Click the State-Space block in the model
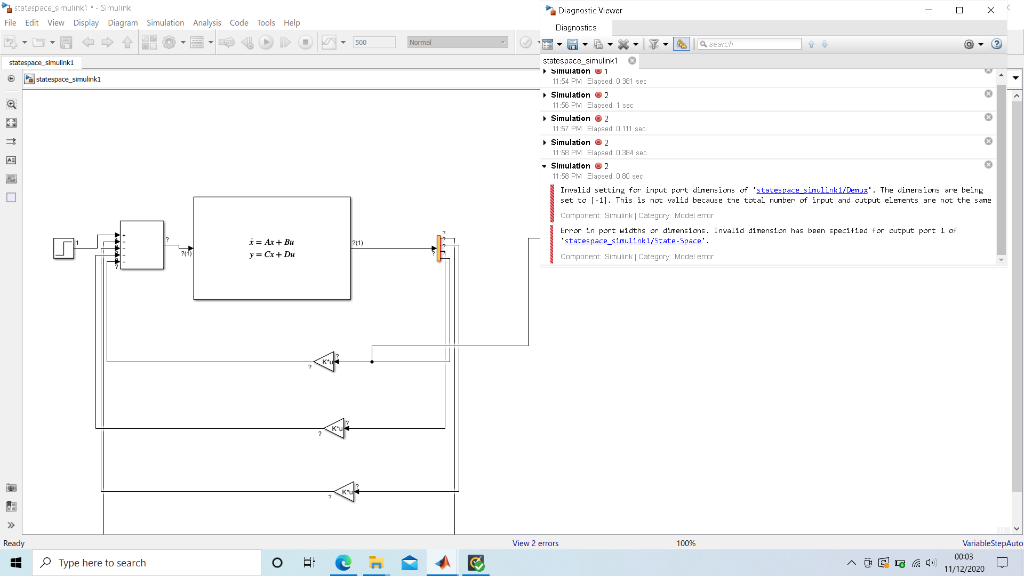The height and width of the screenshot is (576, 1024). (x=272, y=248)
